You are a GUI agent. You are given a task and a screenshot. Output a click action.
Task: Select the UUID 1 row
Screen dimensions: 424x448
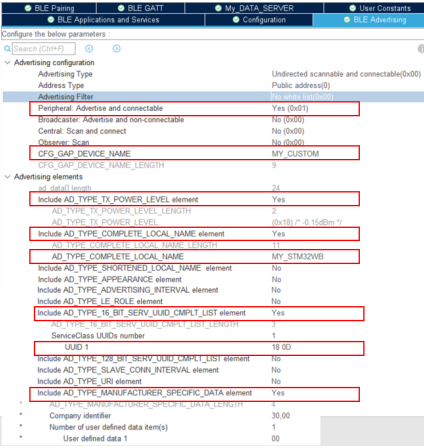point(199,348)
